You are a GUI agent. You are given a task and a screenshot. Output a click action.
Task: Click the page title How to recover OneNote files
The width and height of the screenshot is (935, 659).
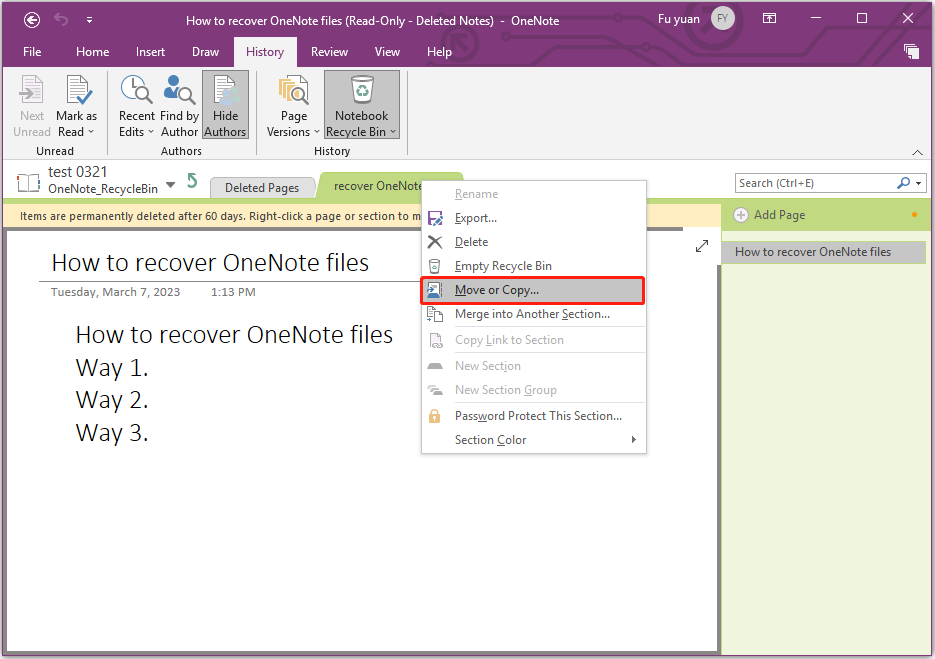210,263
